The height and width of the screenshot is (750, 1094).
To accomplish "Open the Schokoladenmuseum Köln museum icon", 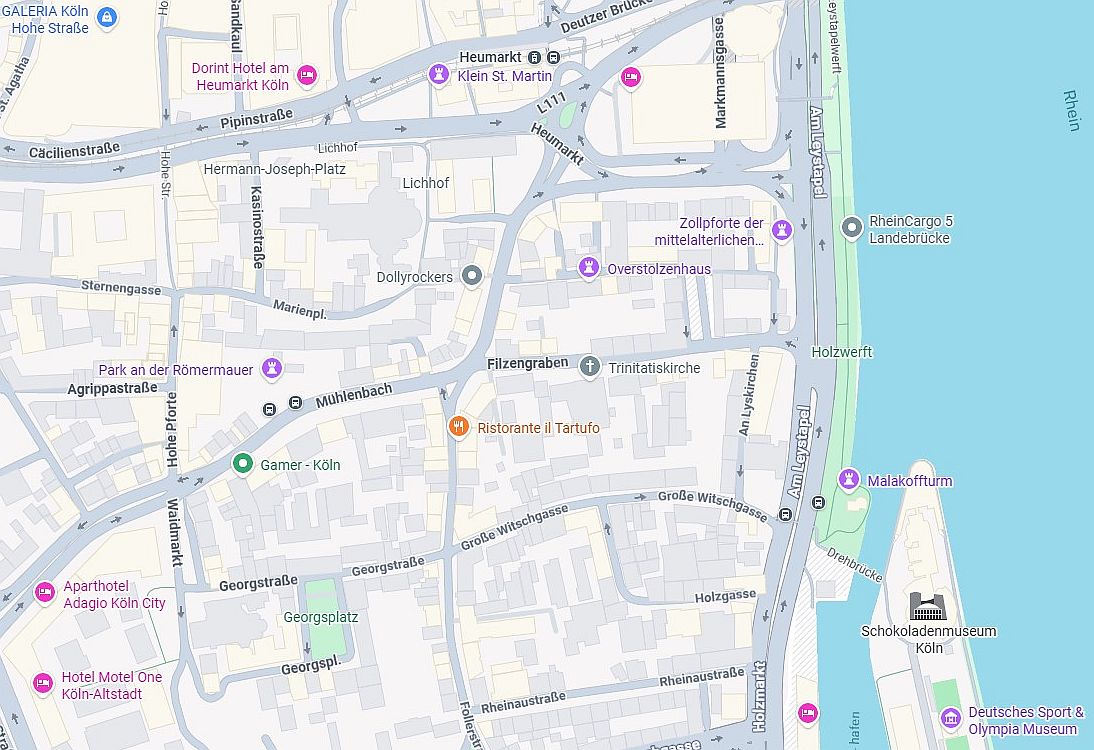I will click(928, 606).
